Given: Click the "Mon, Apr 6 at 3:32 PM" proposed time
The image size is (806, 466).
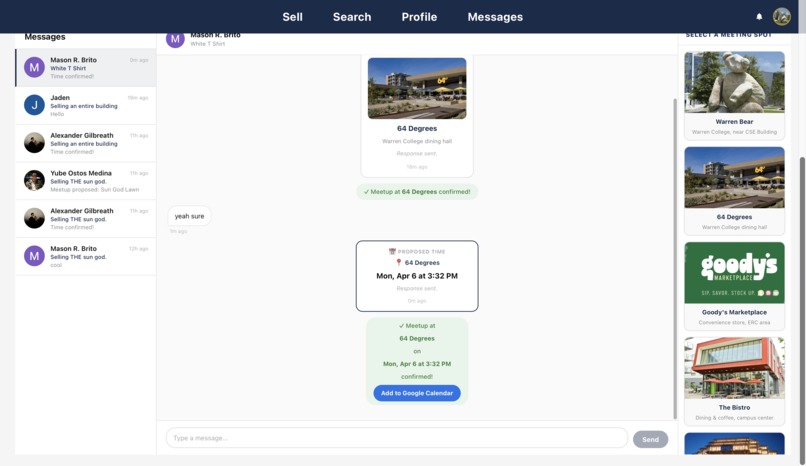Looking at the screenshot, I should tap(417, 276).
